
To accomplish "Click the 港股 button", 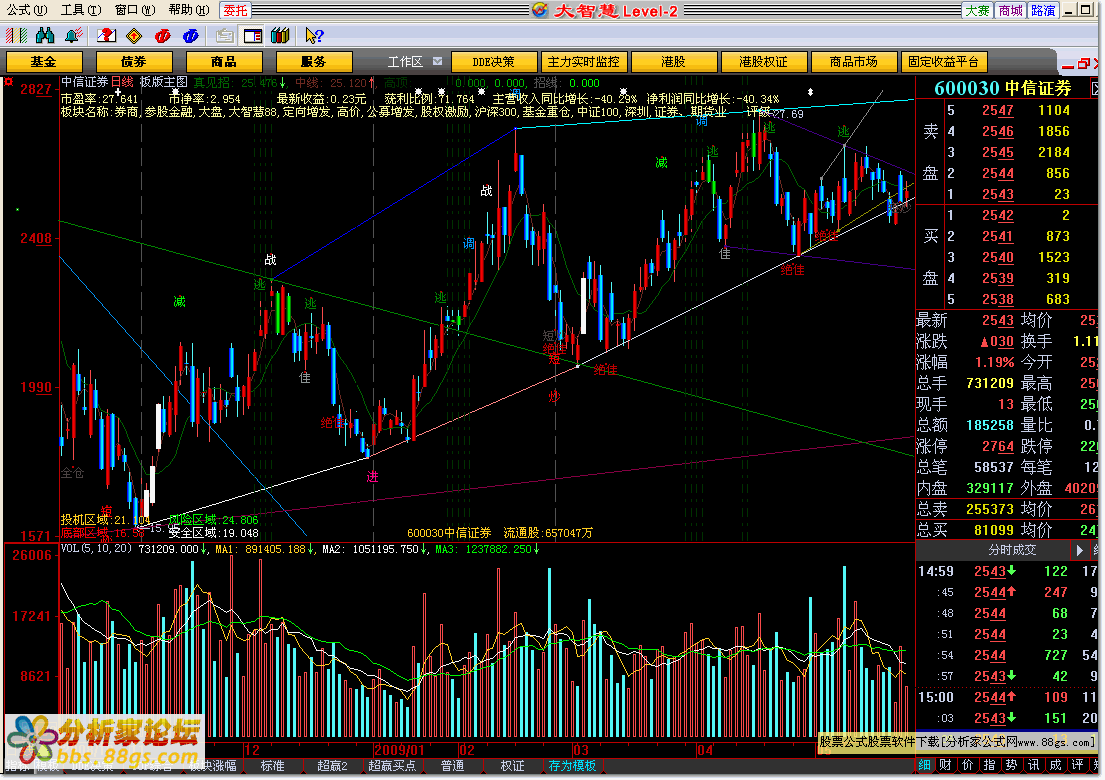I will coord(674,62).
